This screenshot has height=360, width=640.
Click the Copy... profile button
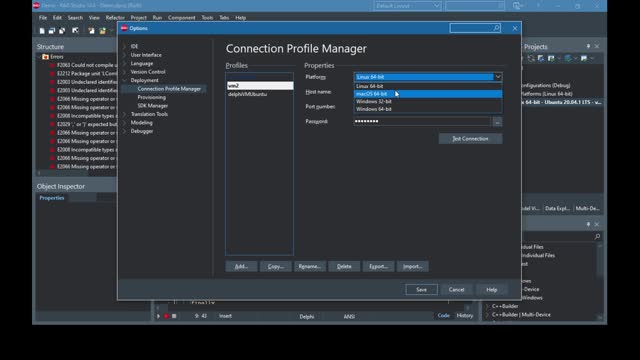coord(276,267)
